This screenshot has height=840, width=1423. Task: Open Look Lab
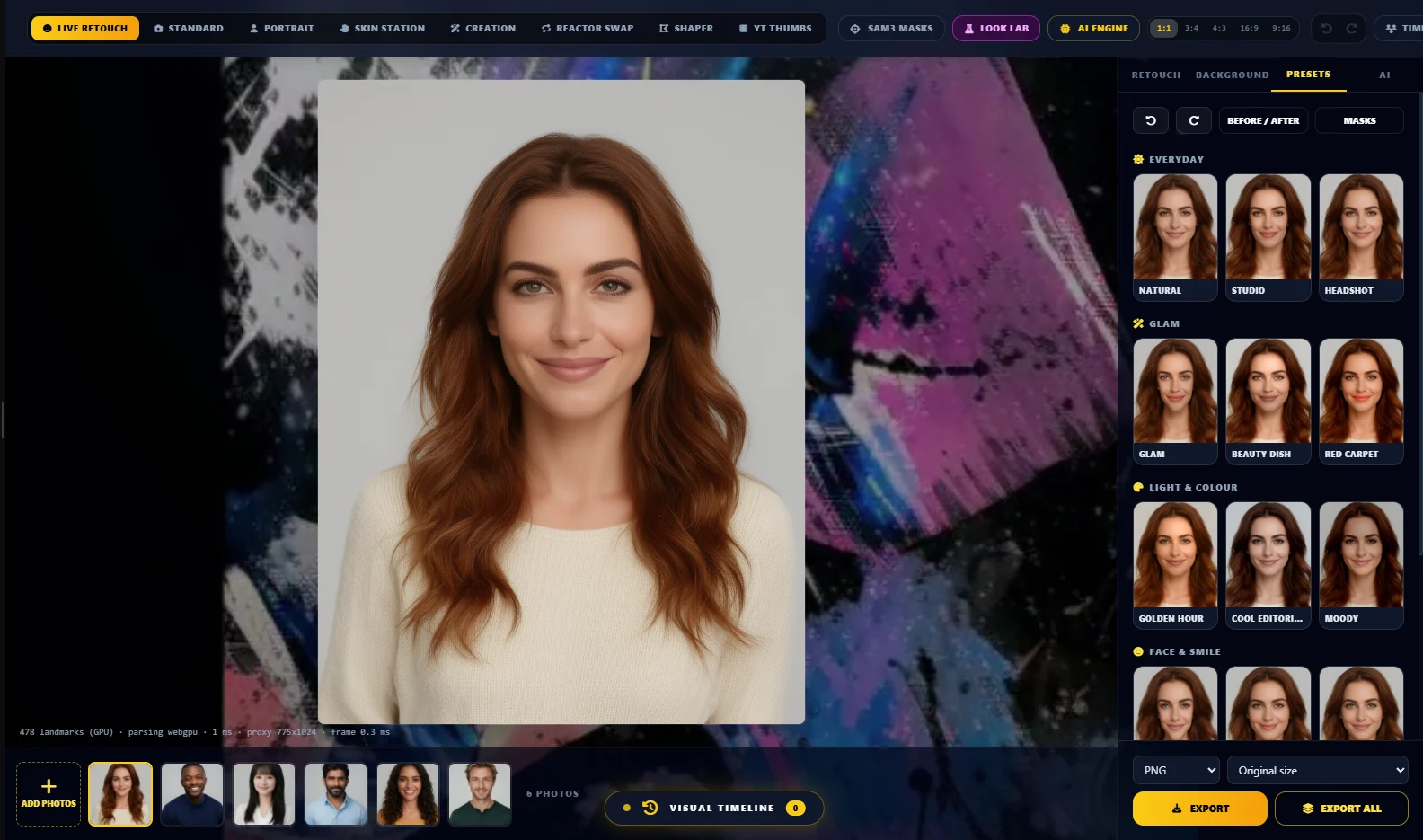tap(996, 29)
